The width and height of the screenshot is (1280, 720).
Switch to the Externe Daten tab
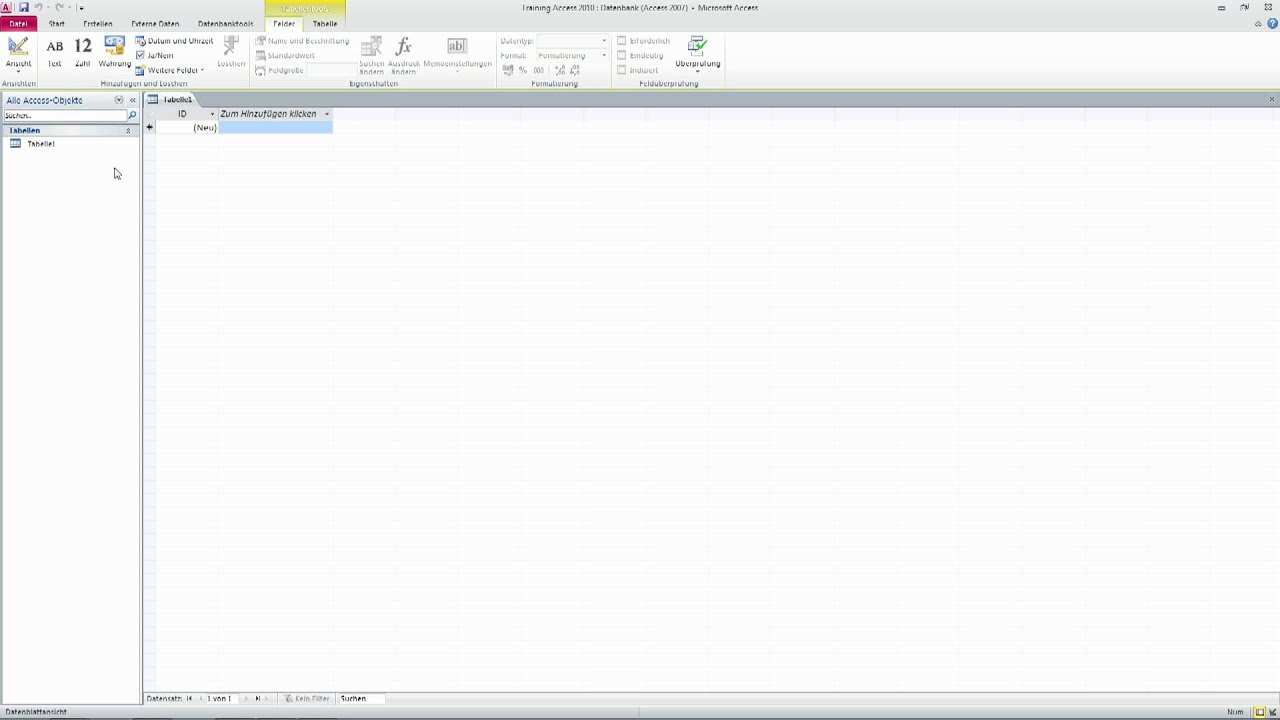pos(155,23)
